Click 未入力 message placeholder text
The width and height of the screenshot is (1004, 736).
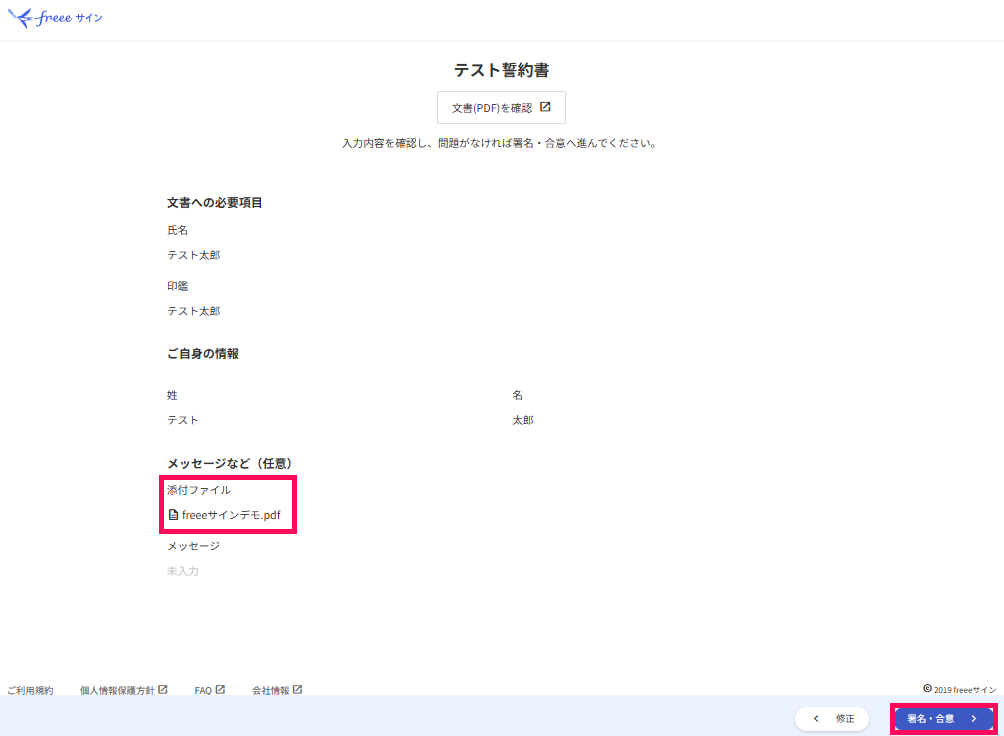click(182, 571)
